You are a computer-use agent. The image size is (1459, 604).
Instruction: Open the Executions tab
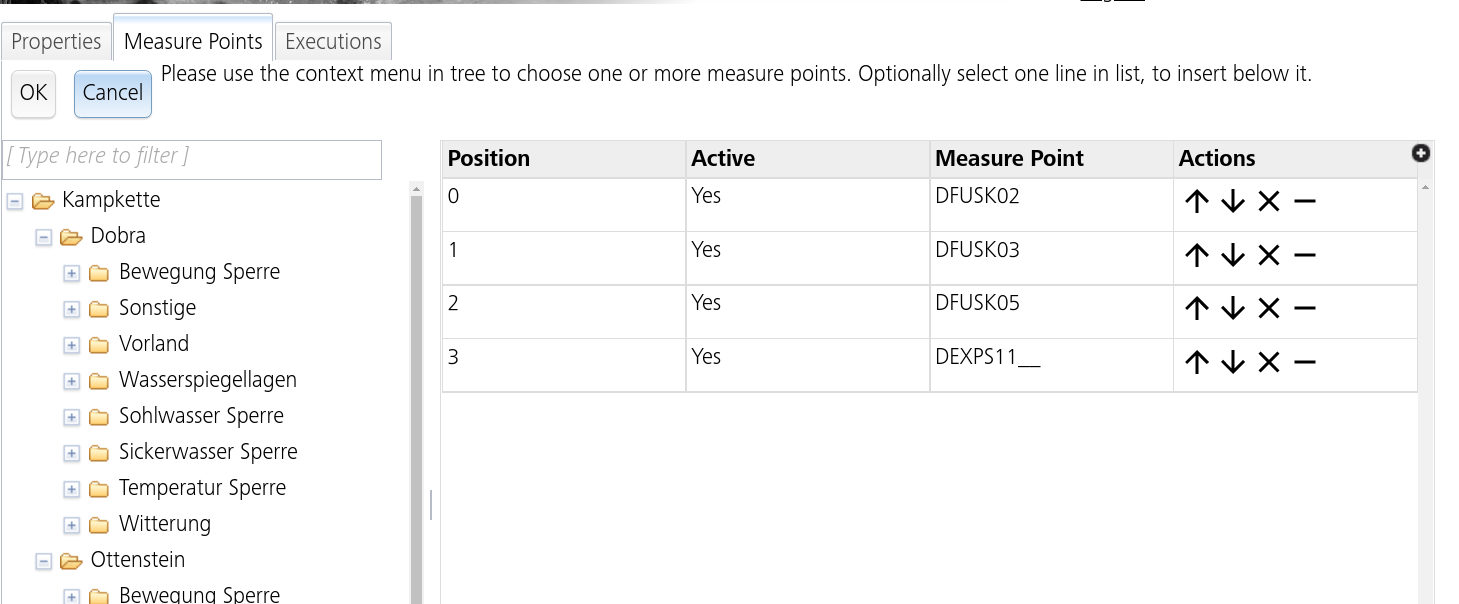(332, 40)
